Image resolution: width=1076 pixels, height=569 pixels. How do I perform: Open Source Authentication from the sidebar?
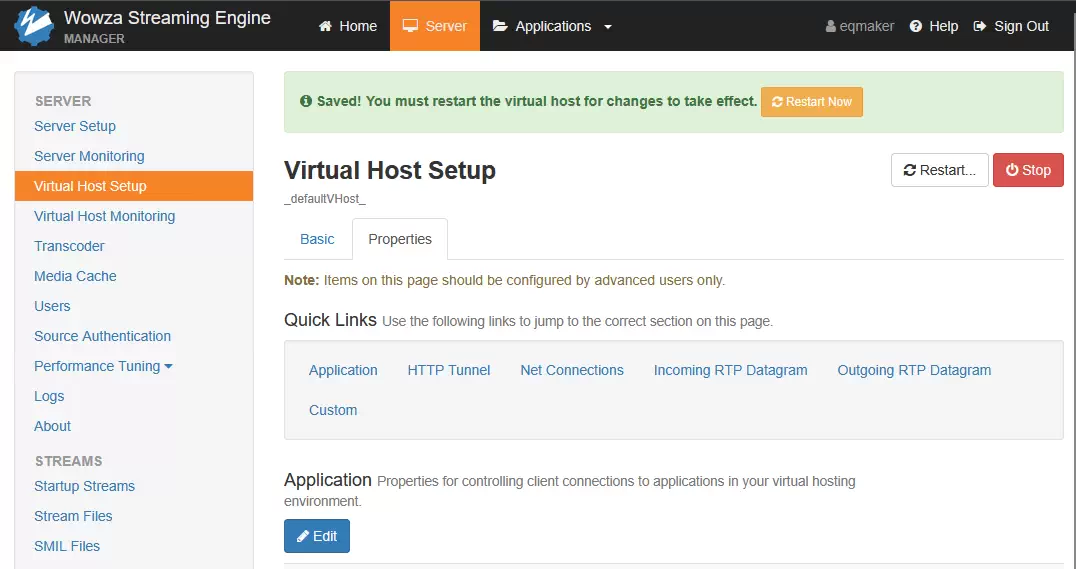tap(102, 336)
